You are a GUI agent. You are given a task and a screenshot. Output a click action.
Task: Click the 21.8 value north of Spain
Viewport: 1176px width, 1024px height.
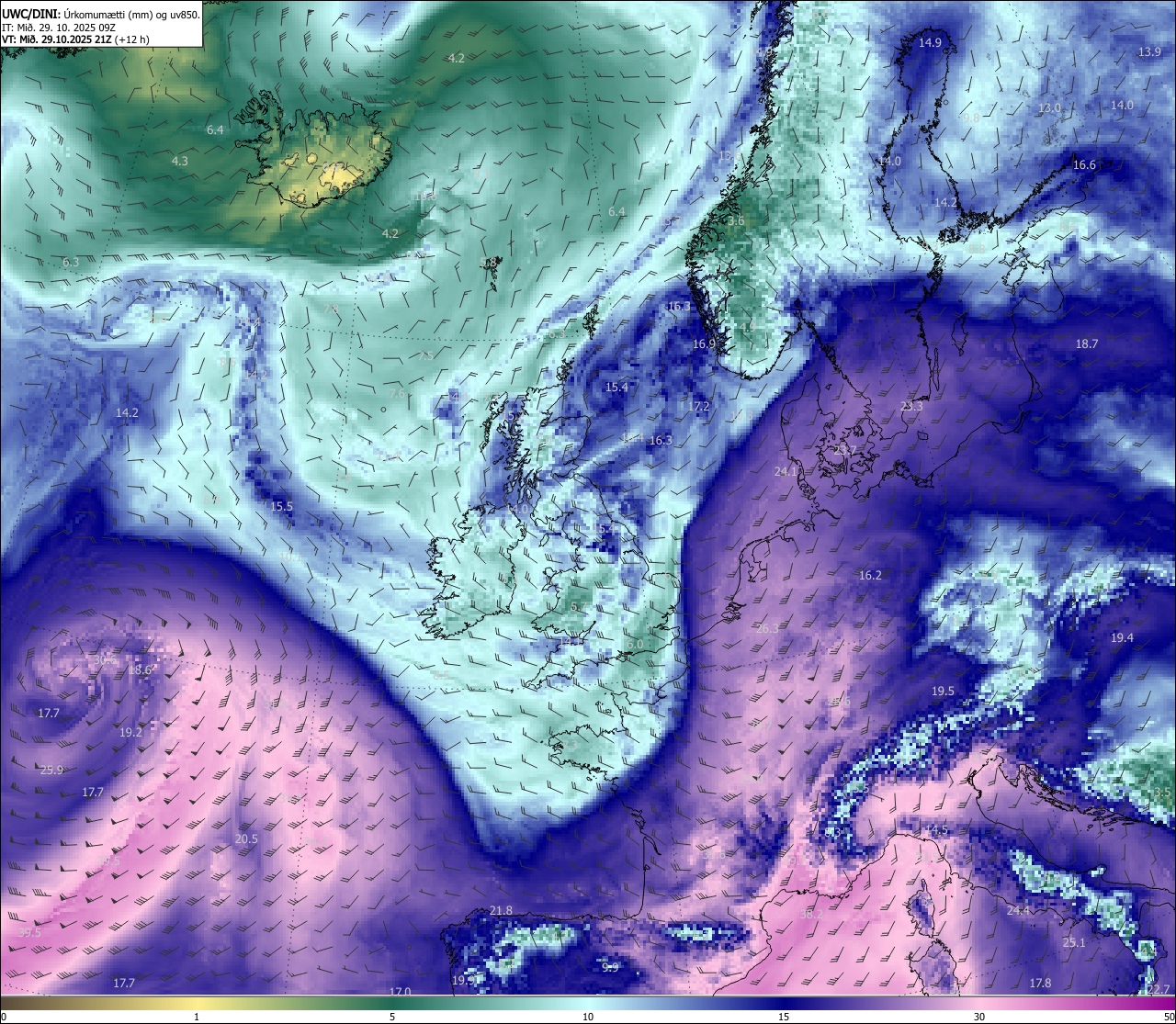click(x=501, y=911)
